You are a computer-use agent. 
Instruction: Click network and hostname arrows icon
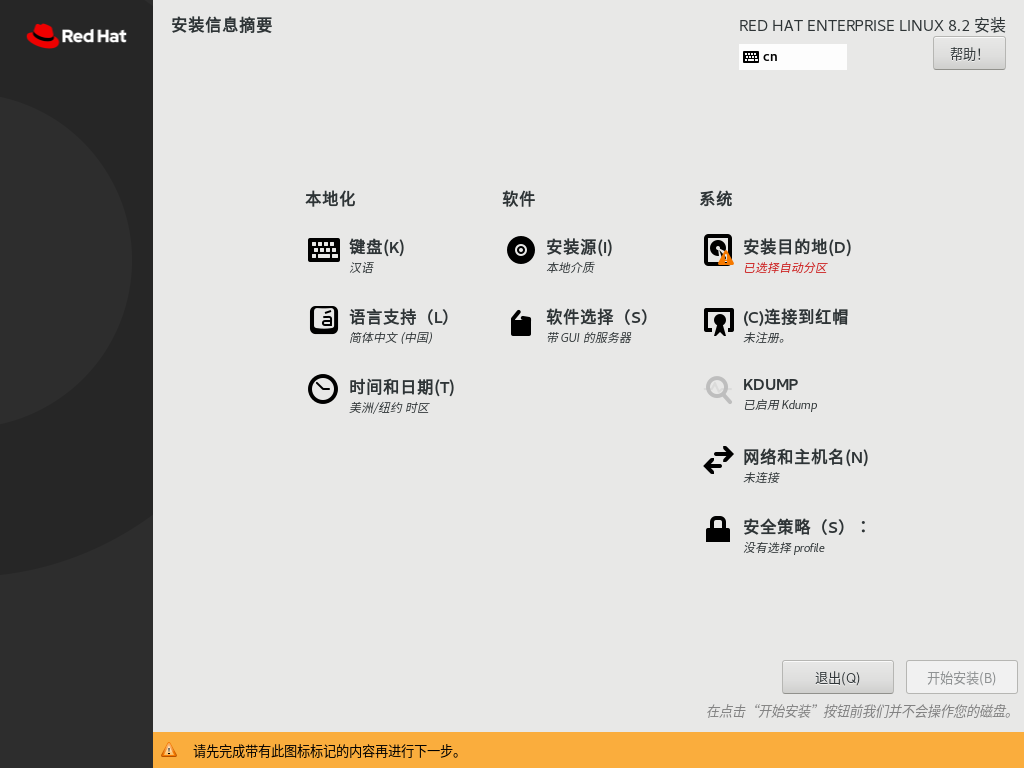[718, 460]
